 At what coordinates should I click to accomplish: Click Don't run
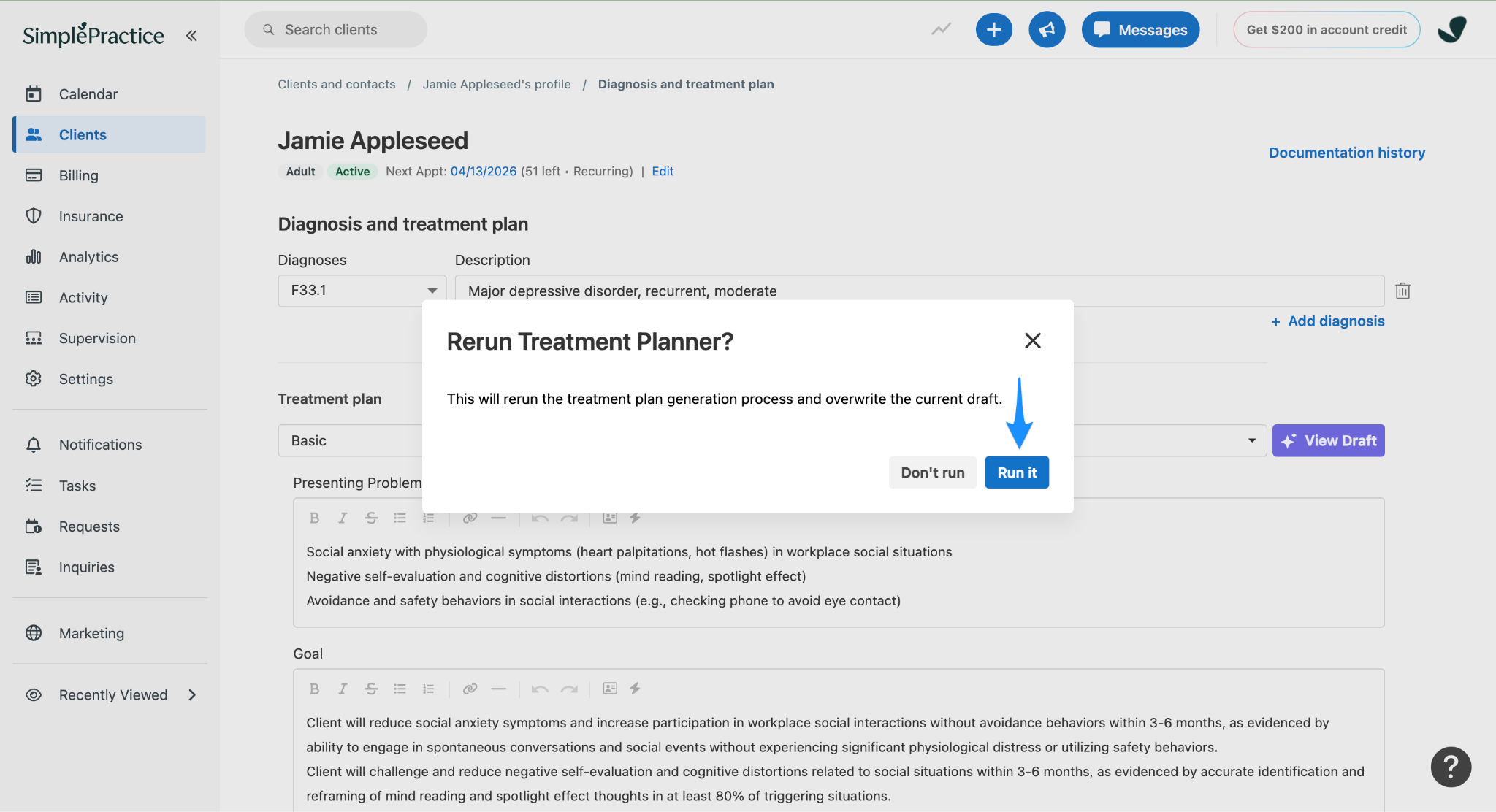[933, 472]
